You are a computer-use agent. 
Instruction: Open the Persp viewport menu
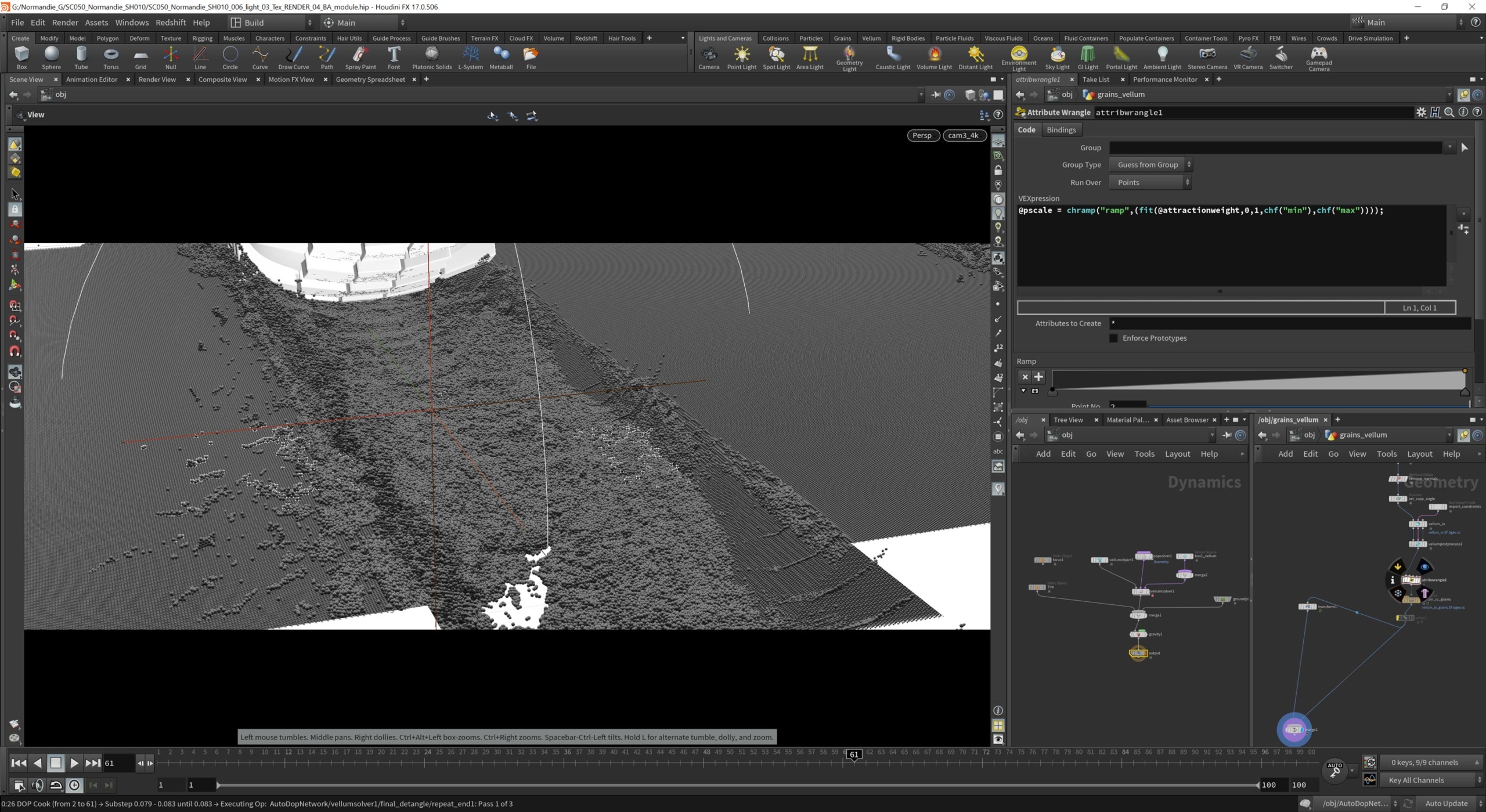coord(922,135)
